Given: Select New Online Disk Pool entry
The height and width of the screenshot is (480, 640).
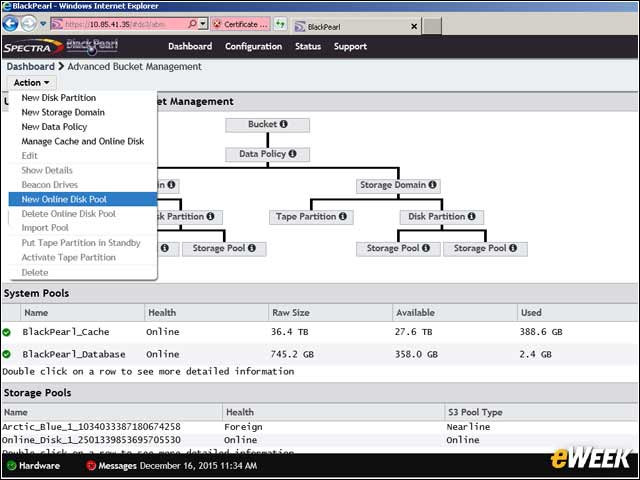Looking at the screenshot, I should click(x=83, y=199).
